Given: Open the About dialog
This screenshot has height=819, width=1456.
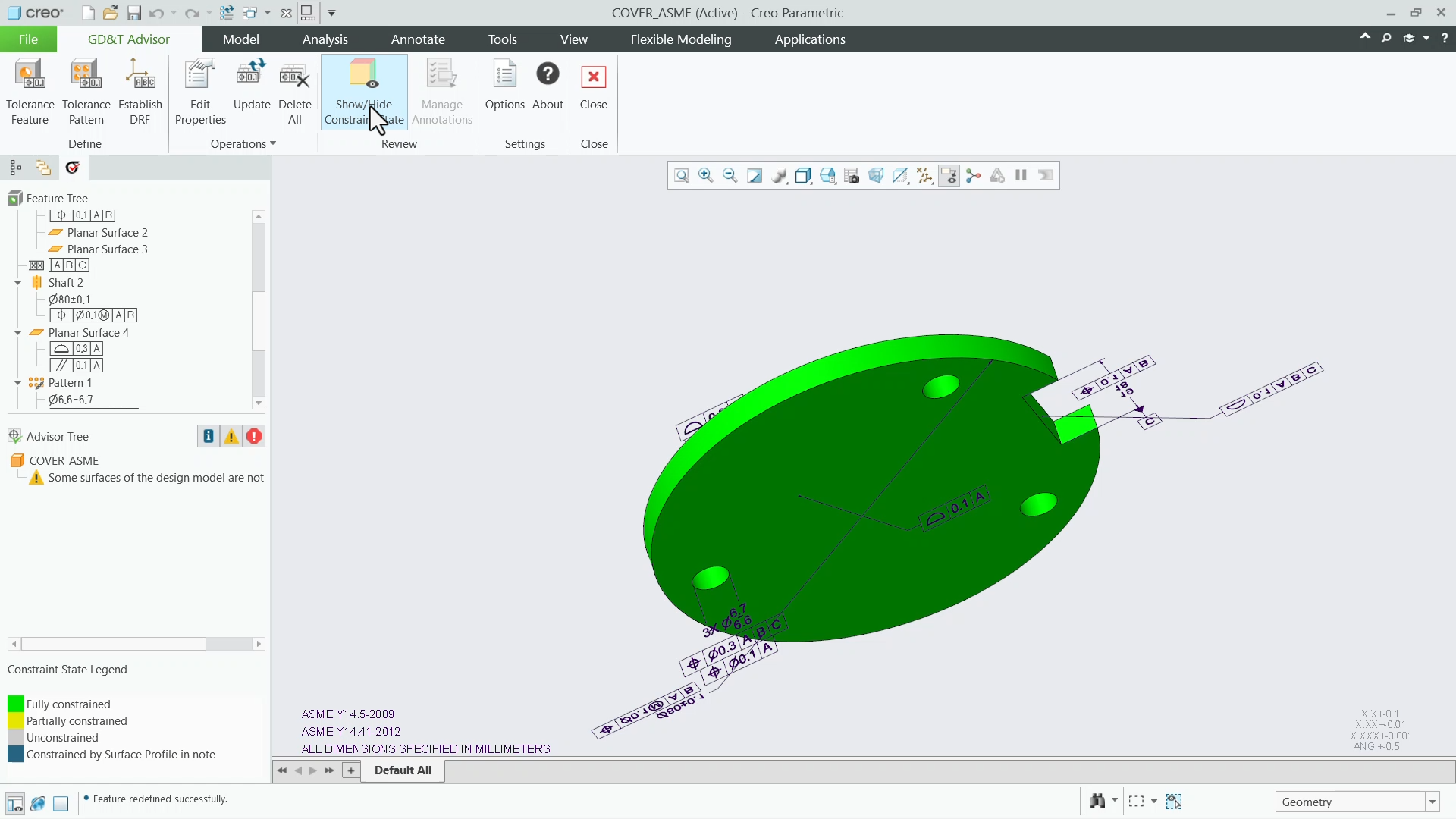Looking at the screenshot, I should click(x=548, y=84).
